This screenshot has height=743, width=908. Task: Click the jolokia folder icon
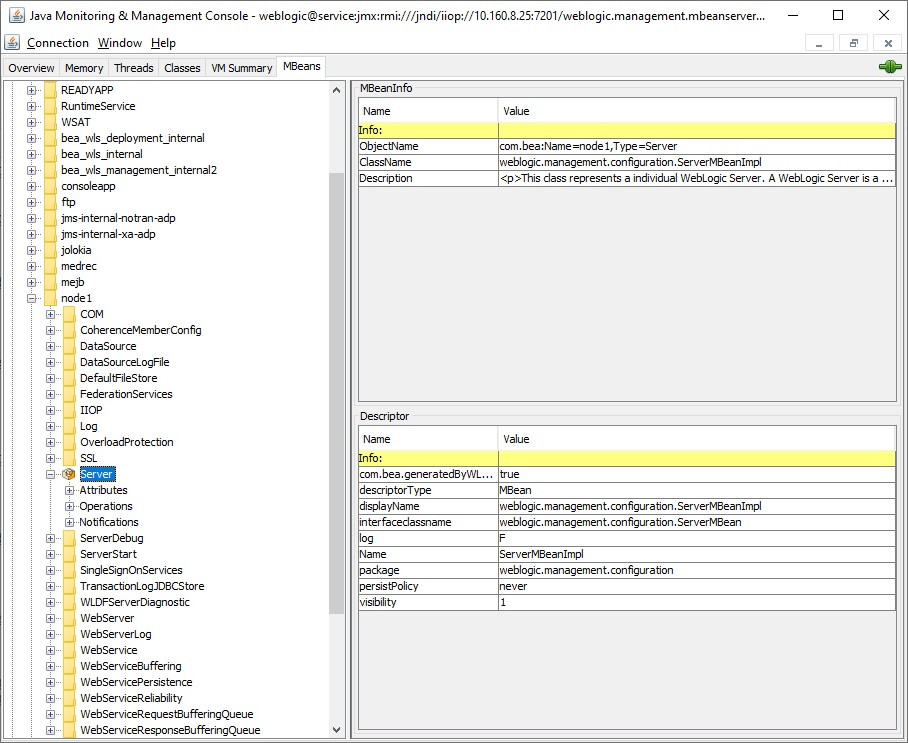coord(50,250)
